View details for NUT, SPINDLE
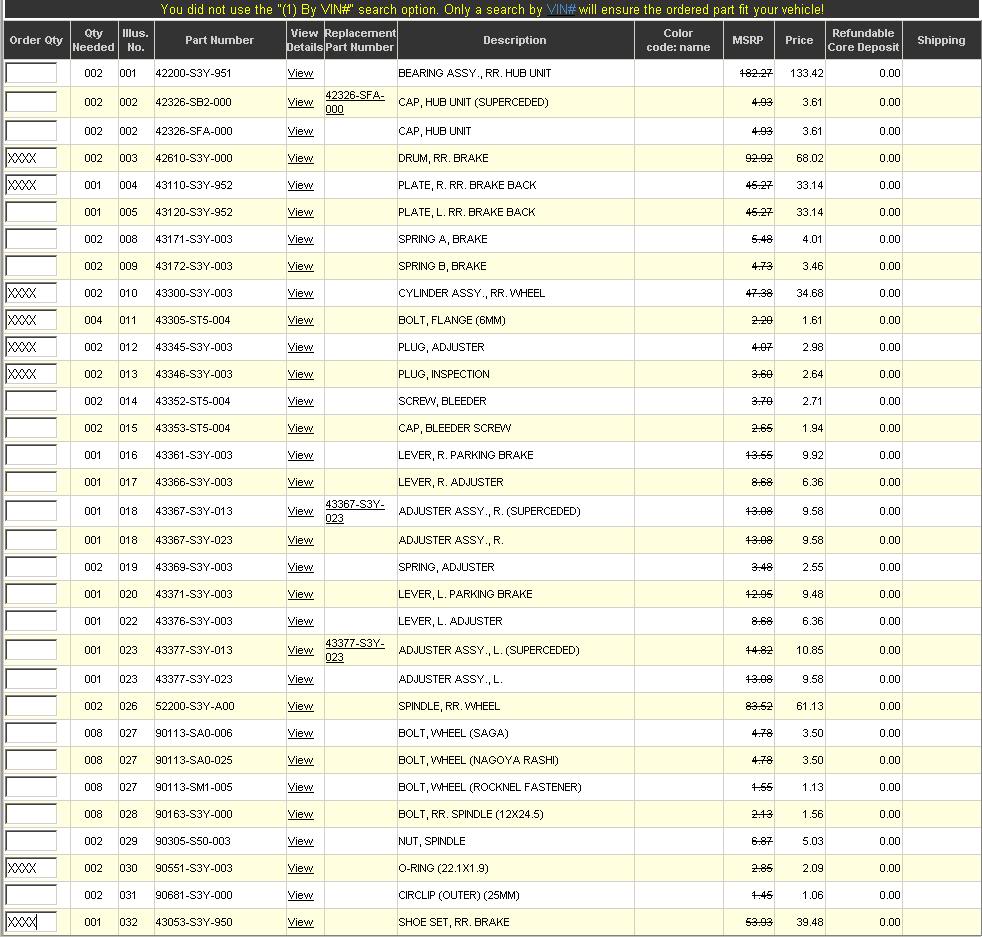 coord(300,841)
